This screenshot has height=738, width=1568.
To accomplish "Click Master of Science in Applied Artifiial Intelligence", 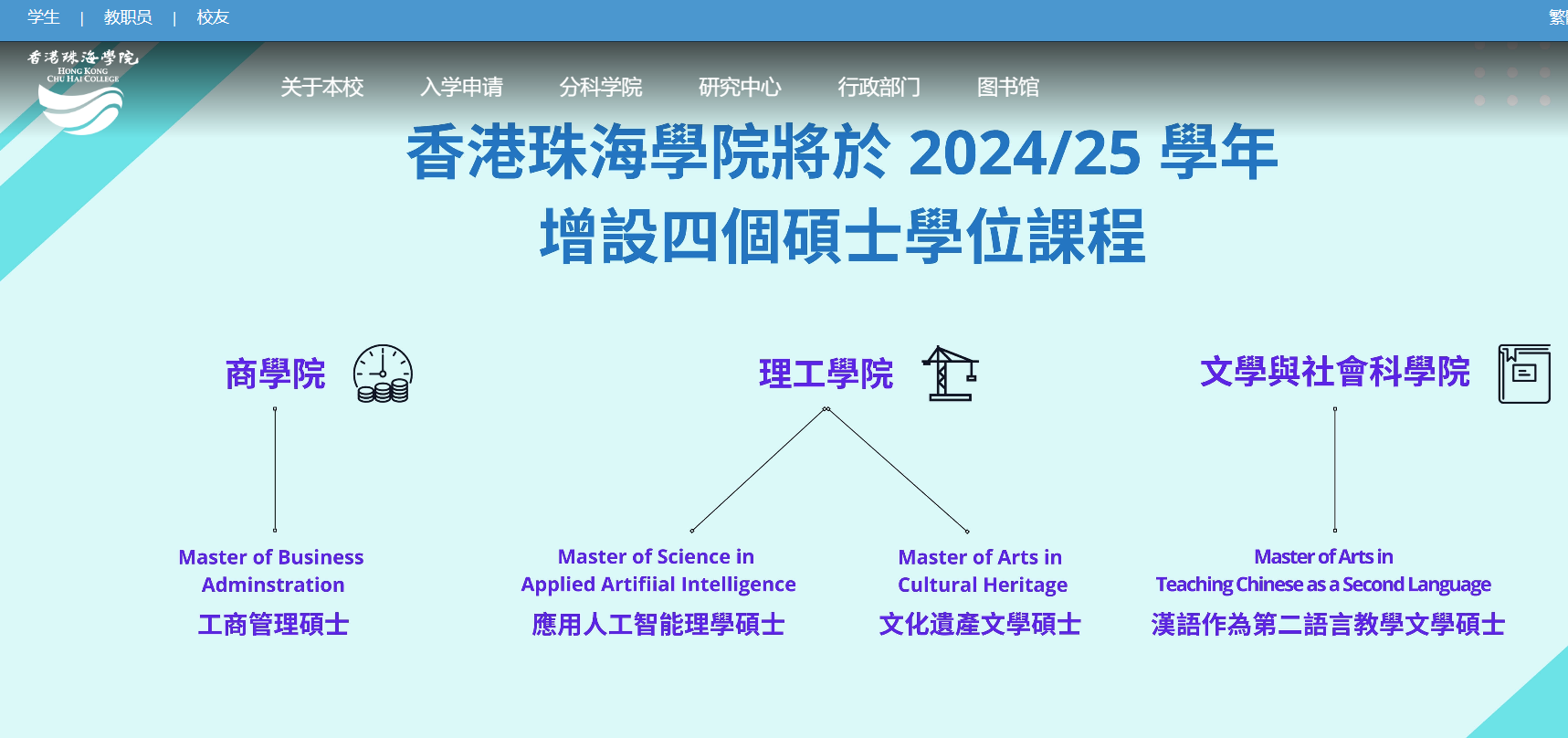I will coord(658,571).
